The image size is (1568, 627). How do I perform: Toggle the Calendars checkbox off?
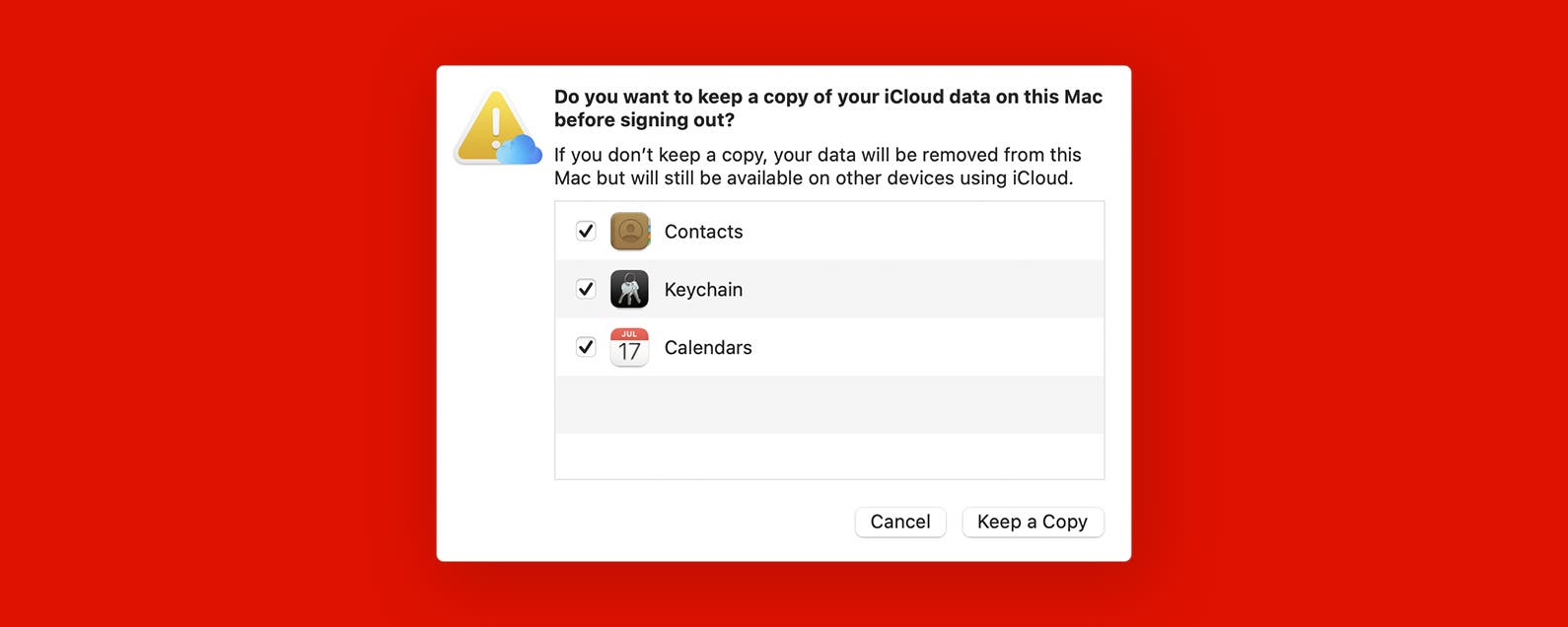586,348
